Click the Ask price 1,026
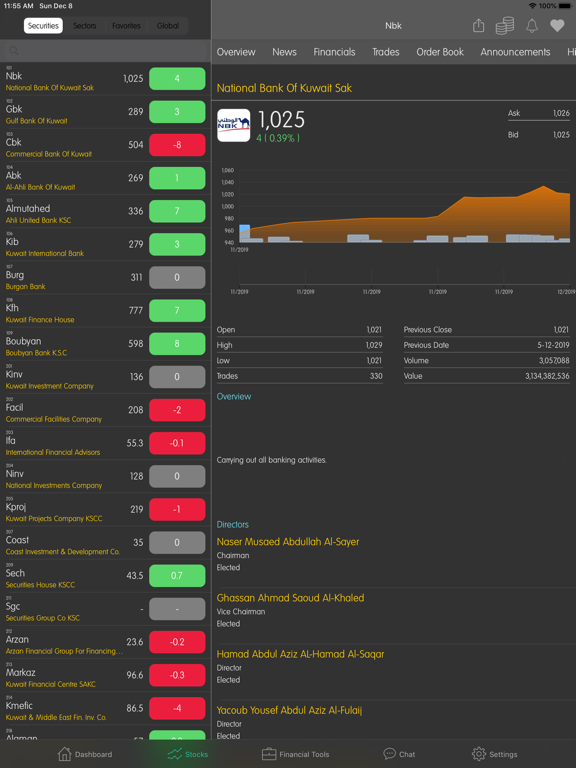The width and height of the screenshot is (576, 768). coord(561,113)
